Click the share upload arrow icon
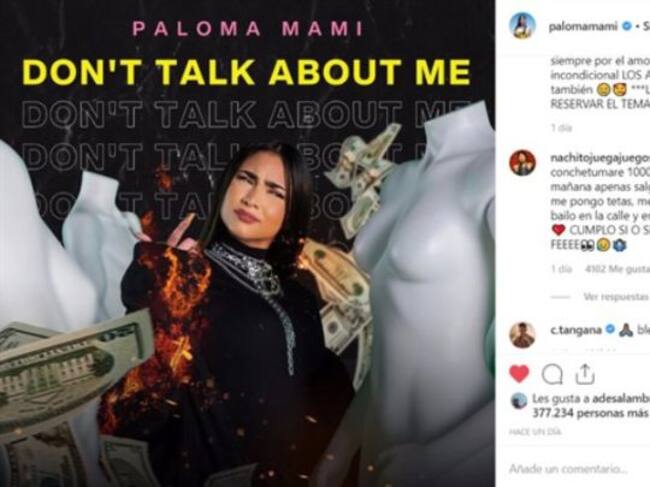 coord(585,374)
